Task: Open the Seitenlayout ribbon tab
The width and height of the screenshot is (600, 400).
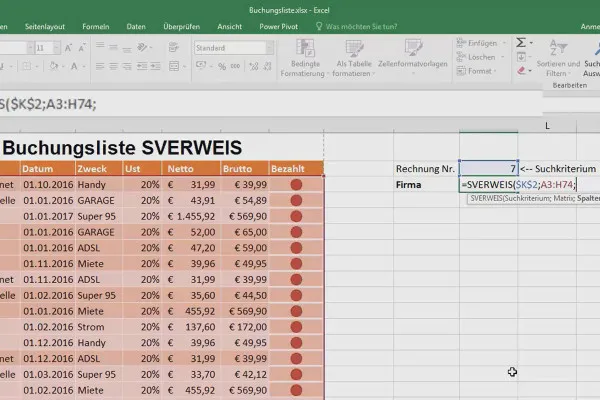Action: coord(45,26)
